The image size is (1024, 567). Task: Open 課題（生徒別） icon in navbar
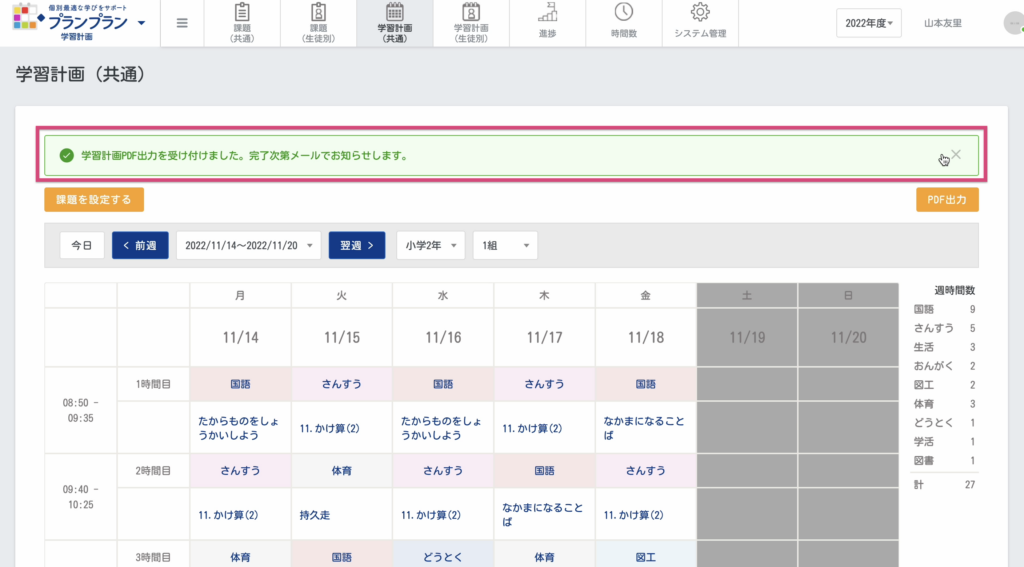pos(318,13)
